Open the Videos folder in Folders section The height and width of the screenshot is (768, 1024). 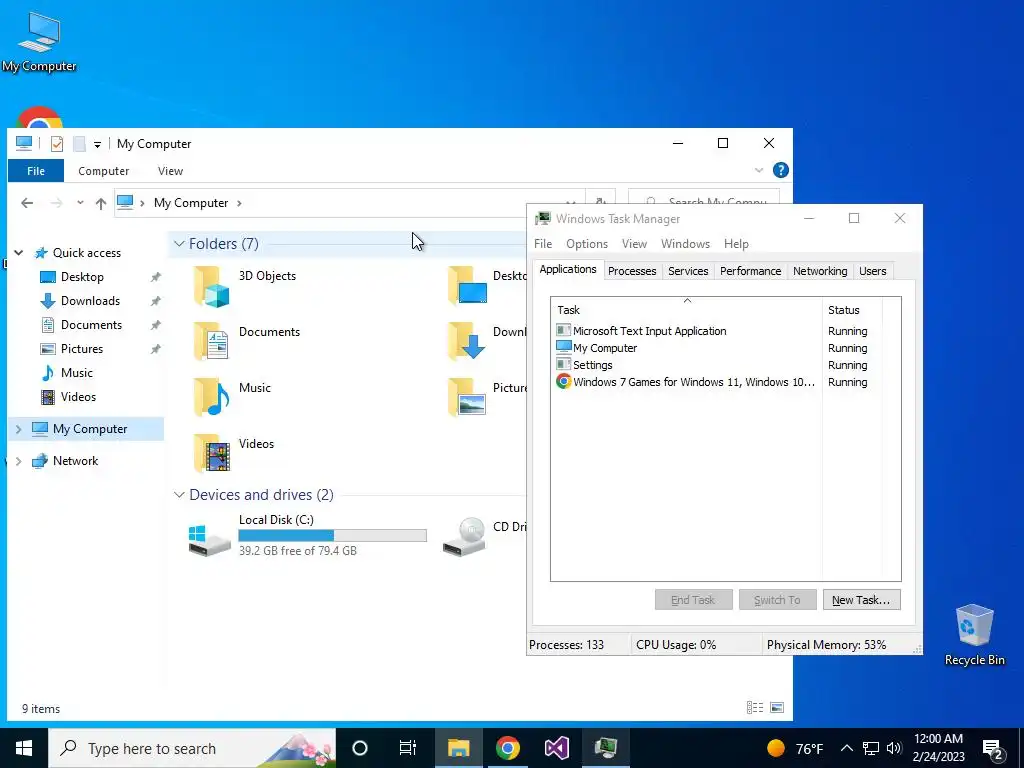click(211, 453)
